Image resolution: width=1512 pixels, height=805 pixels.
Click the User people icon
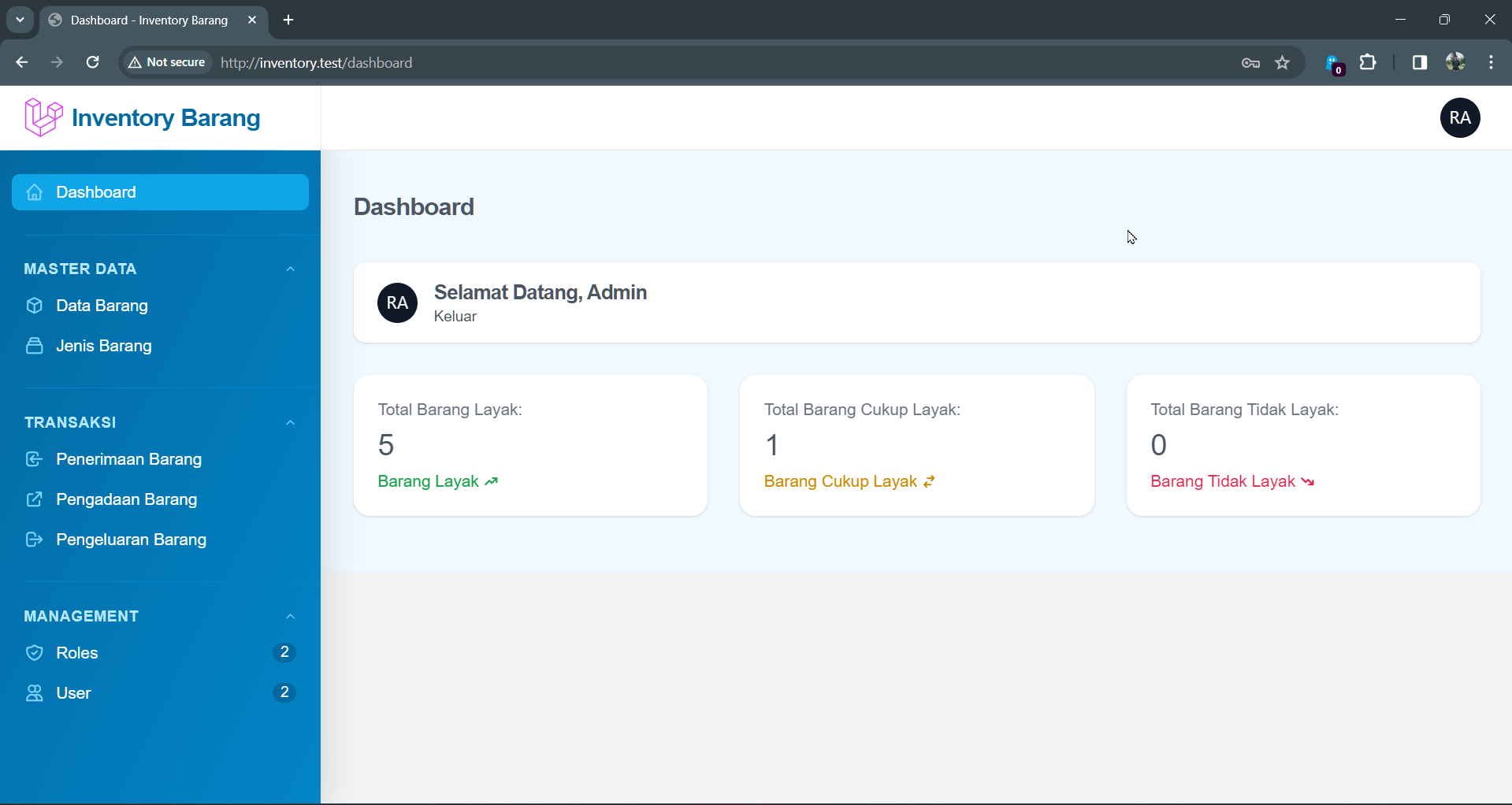(x=34, y=693)
